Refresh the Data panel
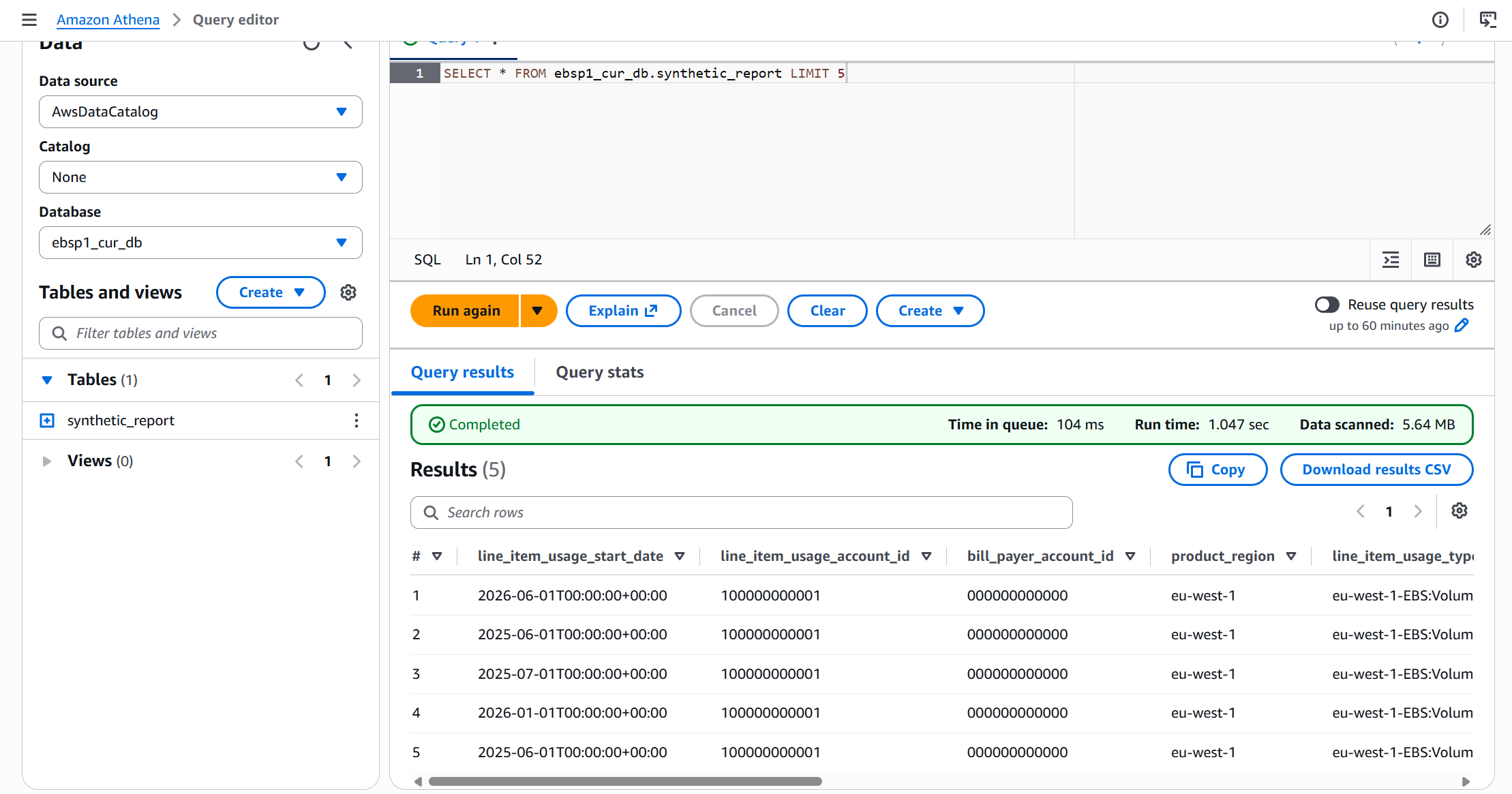The image size is (1512, 794). pyautogui.click(x=312, y=44)
